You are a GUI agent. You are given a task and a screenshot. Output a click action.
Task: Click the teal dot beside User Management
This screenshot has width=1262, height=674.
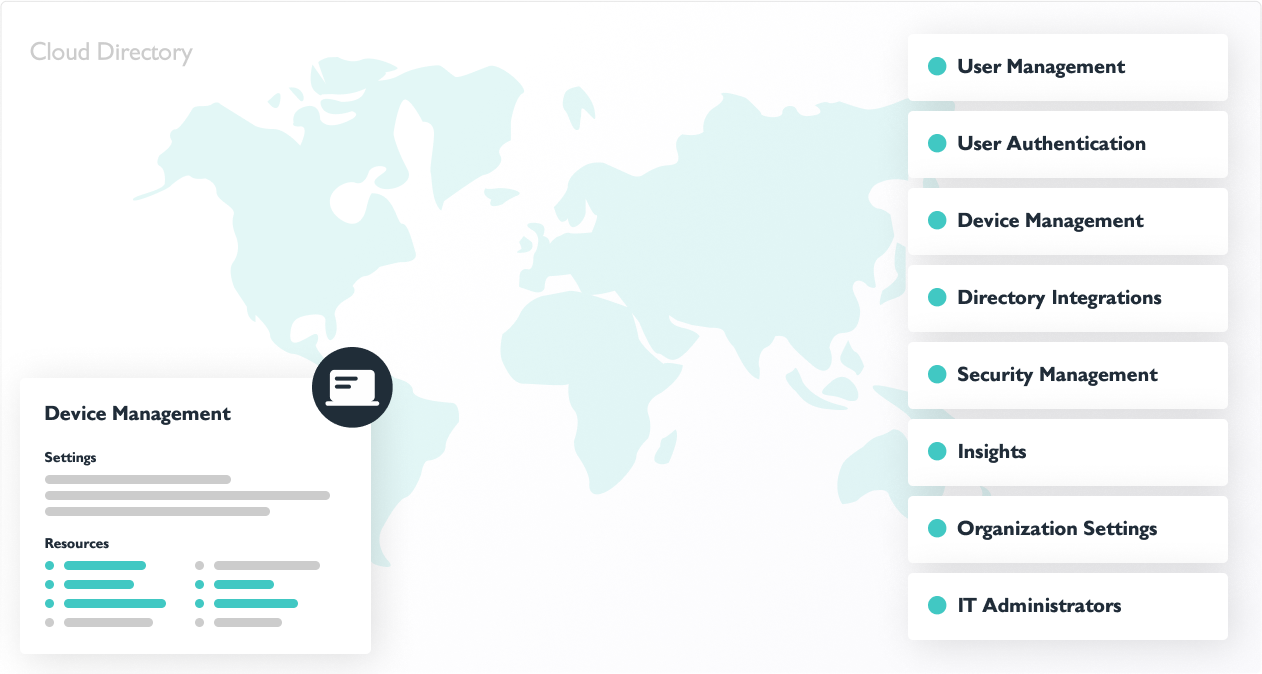tap(937, 67)
